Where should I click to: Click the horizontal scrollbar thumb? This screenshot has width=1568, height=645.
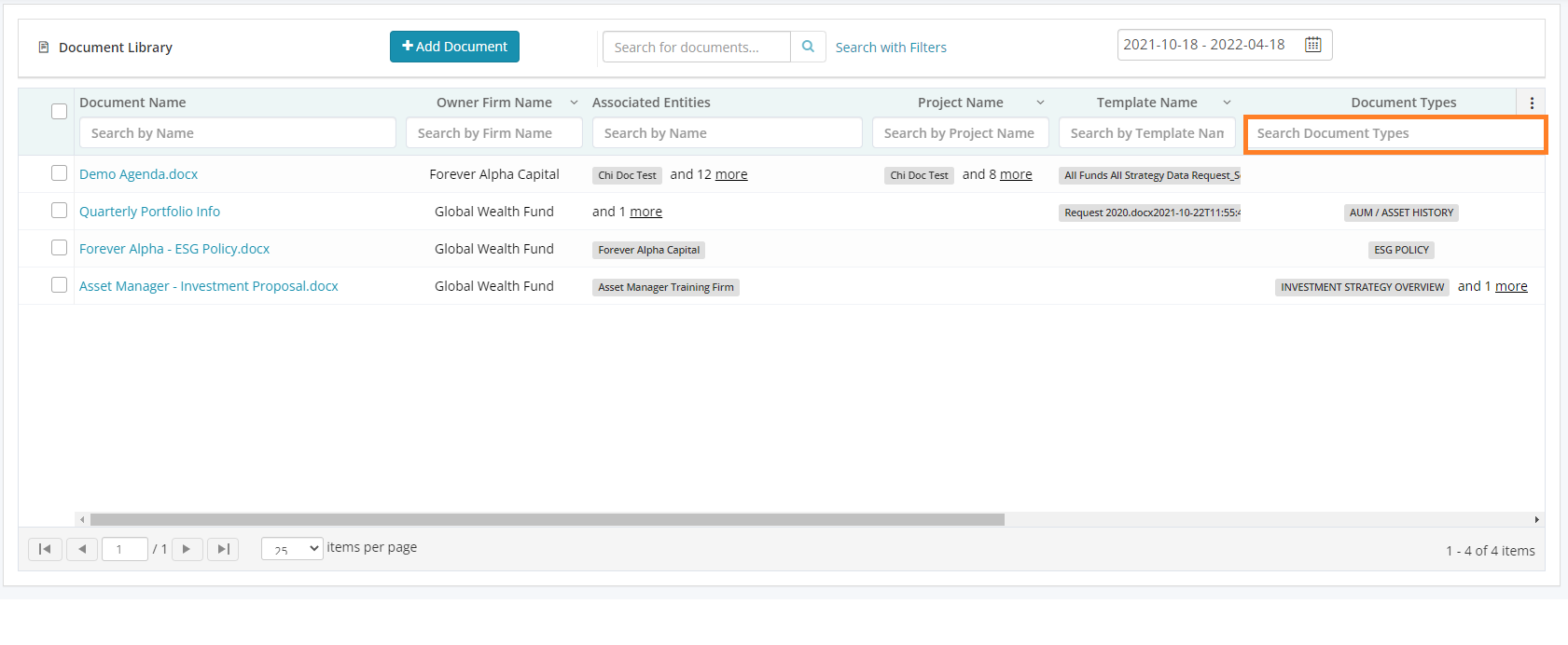(548, 519)
